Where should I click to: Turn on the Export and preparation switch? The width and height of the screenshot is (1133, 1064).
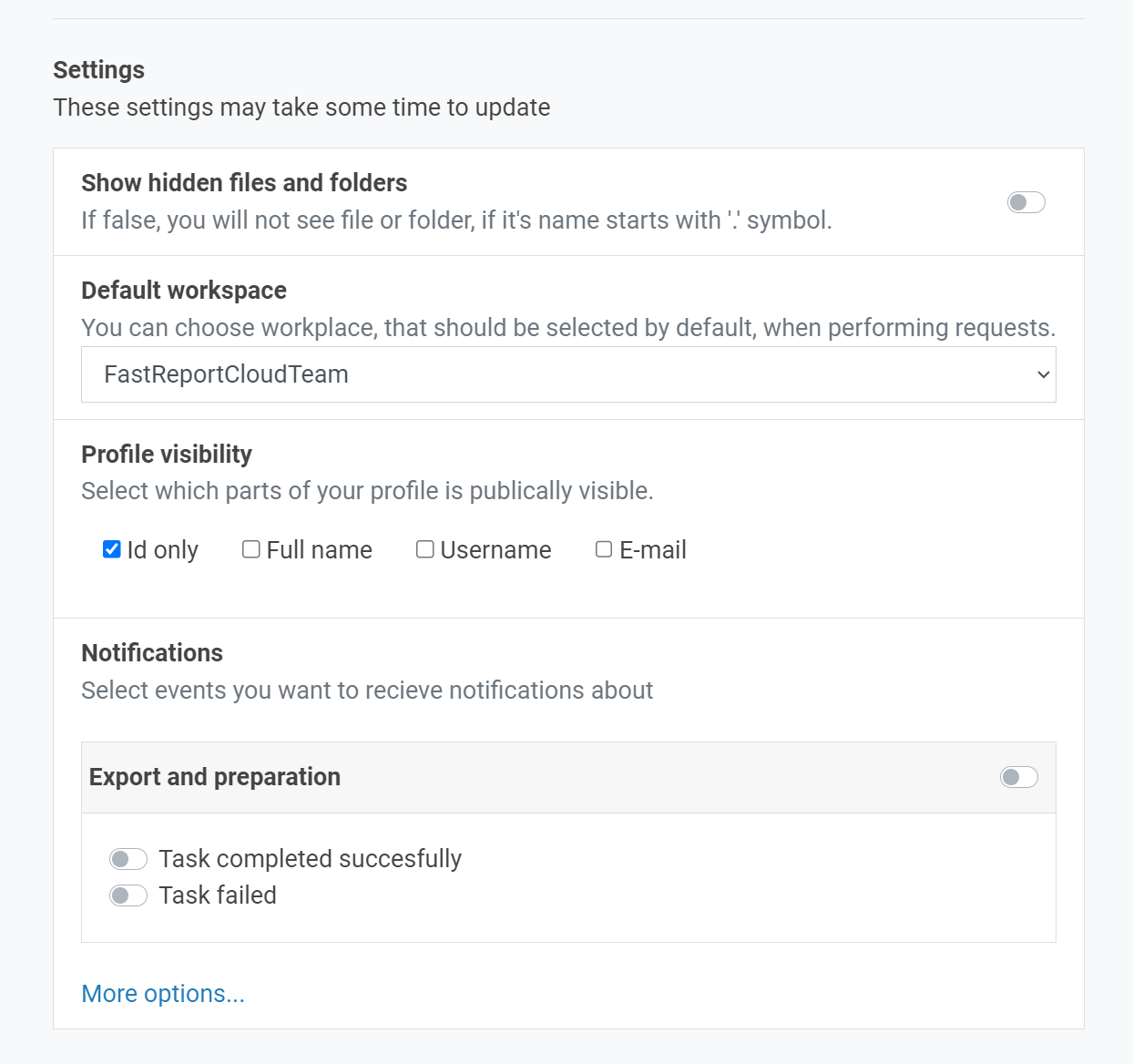(x=1018, y=777)
